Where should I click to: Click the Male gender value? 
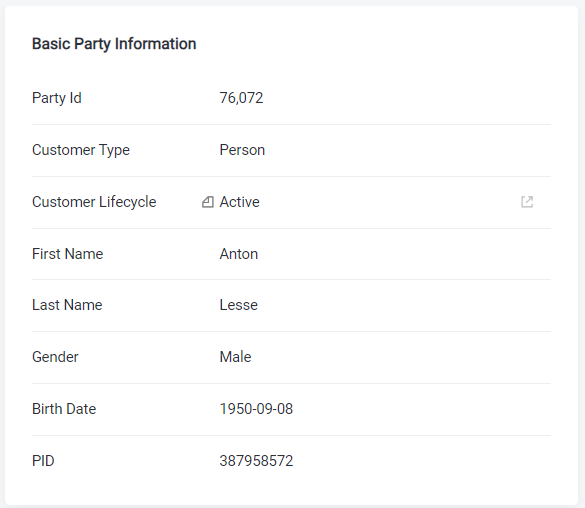[x=235, y=357]
